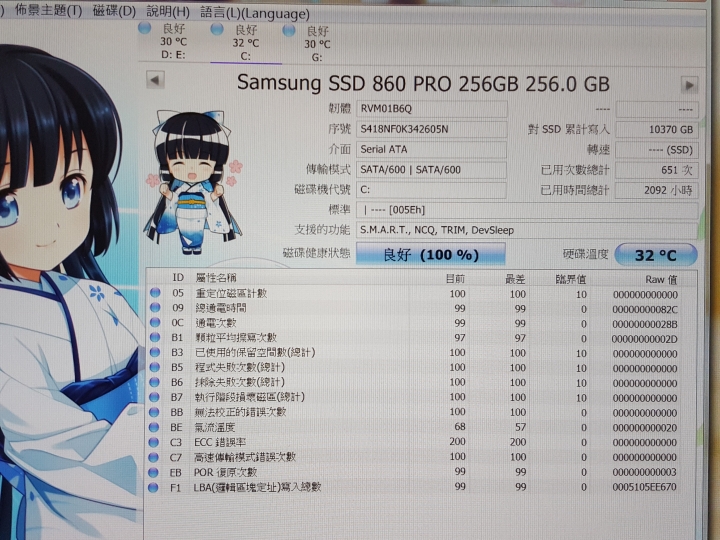
Task: Click the 屬性名稱 column header
Action: [x=216, y=277]
